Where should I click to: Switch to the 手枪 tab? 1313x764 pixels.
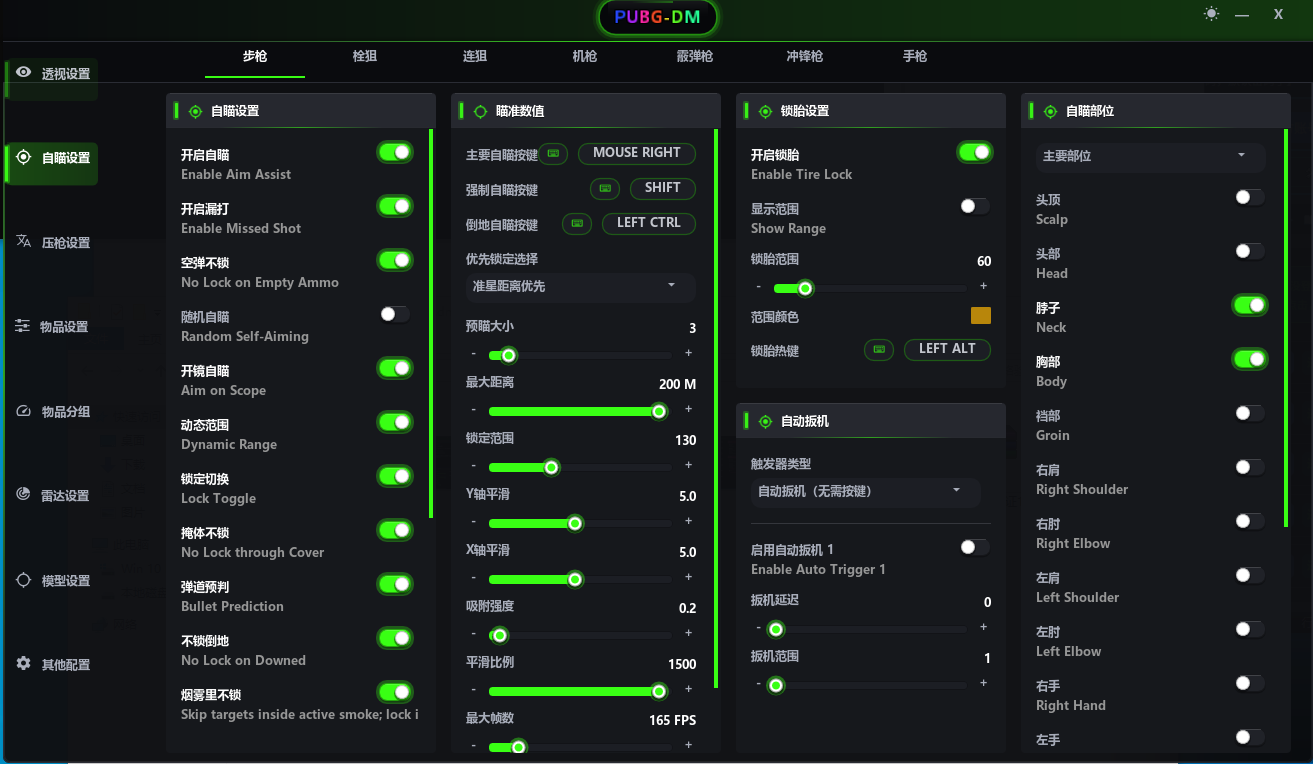click(915, 57)
